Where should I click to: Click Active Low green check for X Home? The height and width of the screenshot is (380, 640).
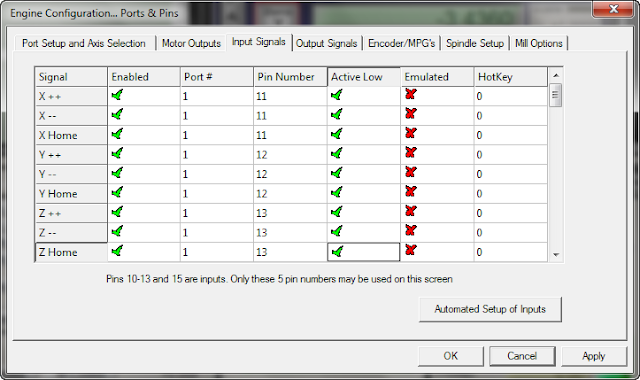coord(337,134)
